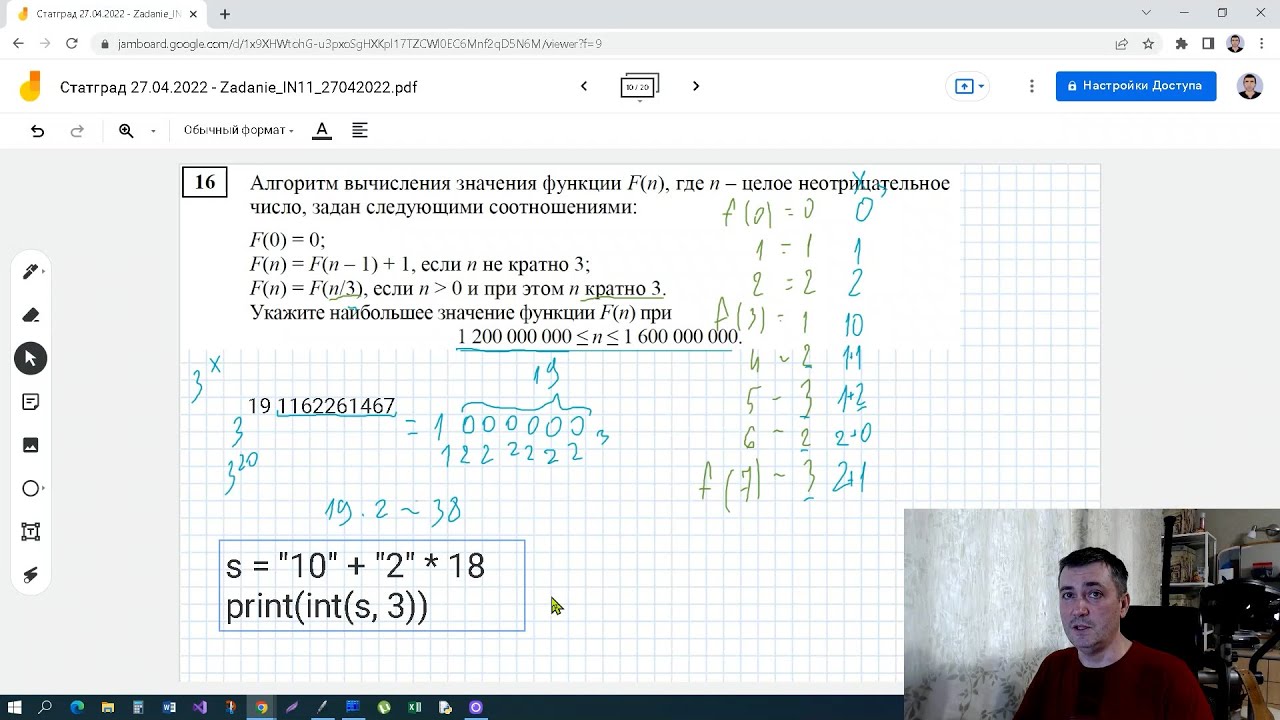Screen dimensions: 1280x720
Task: Click the jam title 'Статград 27.04.2022'
Action: click(238, 87)
